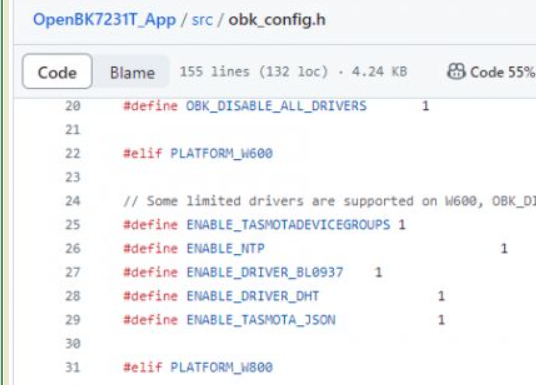This screenshot has height=385, width=536.
Task: Switch to the Blame view tab
Action: (x=132, y=72)
